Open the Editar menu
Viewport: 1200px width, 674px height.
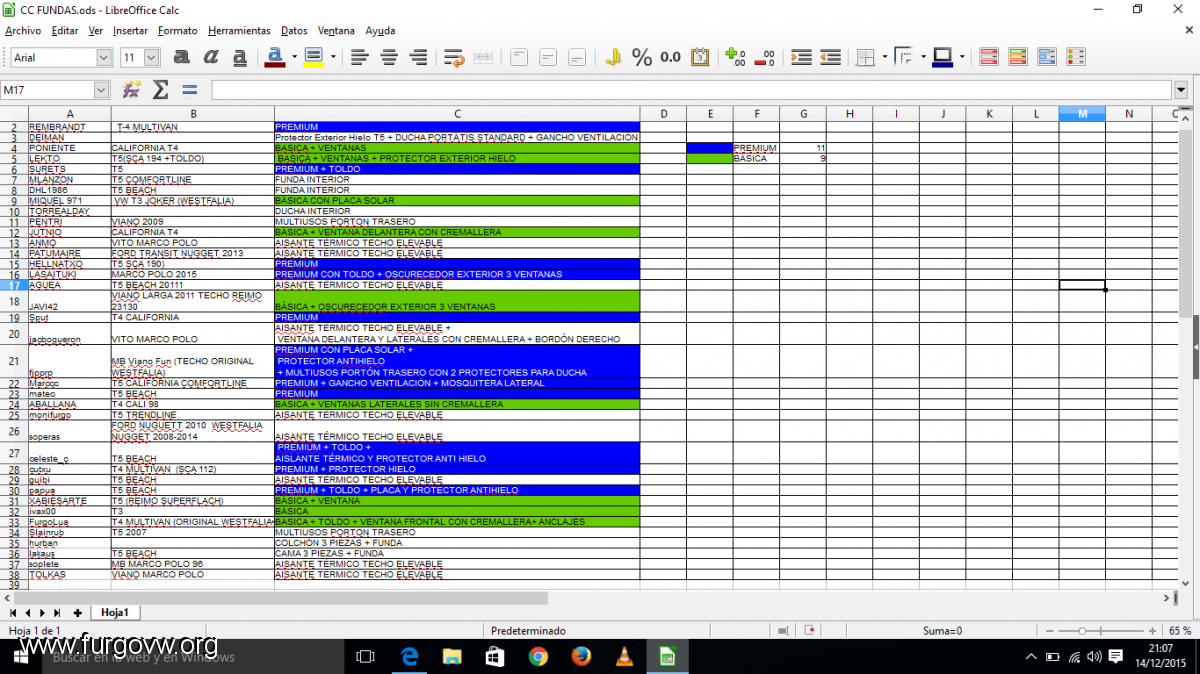(65, 31)
